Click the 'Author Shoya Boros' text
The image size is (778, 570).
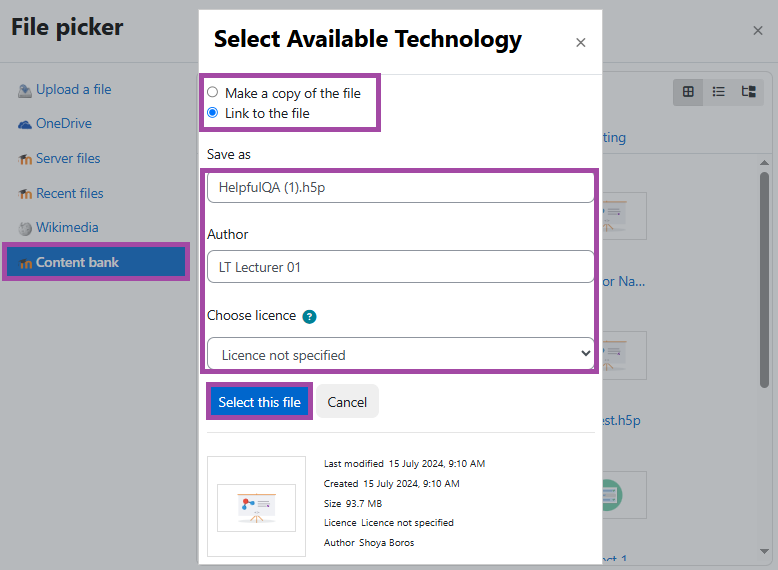(369, 543)
